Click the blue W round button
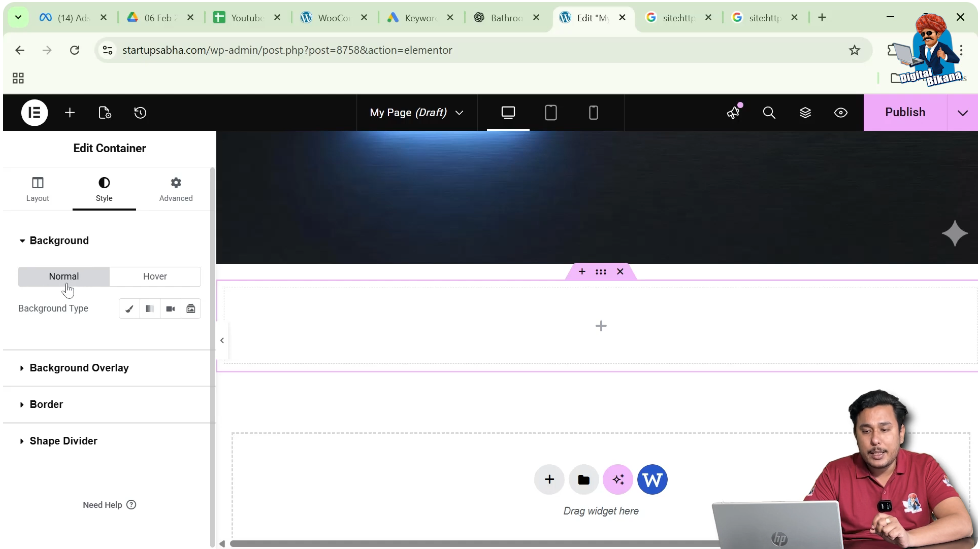The height and width of the screenshot is (549, 980). coord(652,480)
